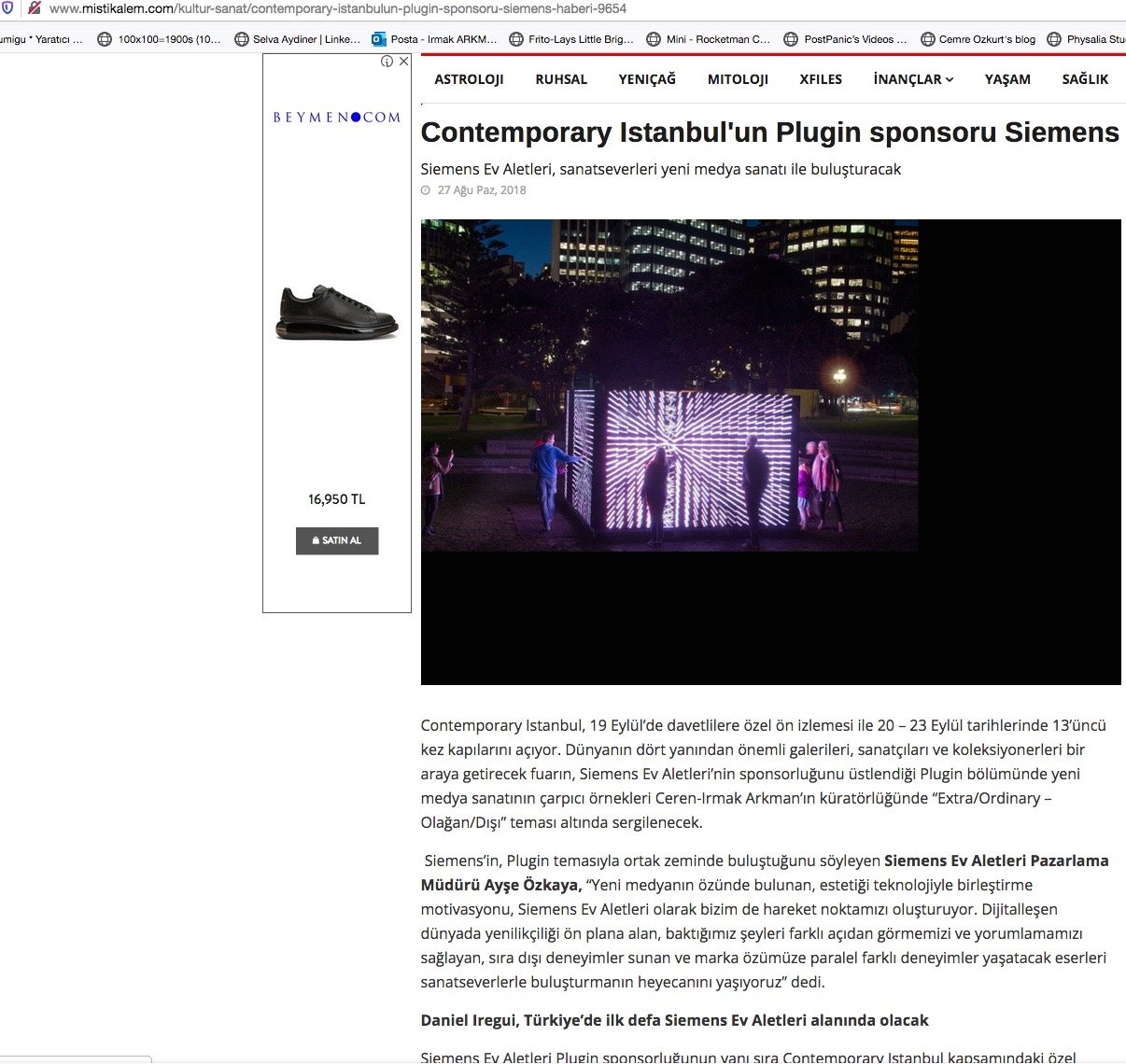1126x1064 pixels.
Task: Open the PostPanic's Videos bookmark
Action: (x=846, y=39)
